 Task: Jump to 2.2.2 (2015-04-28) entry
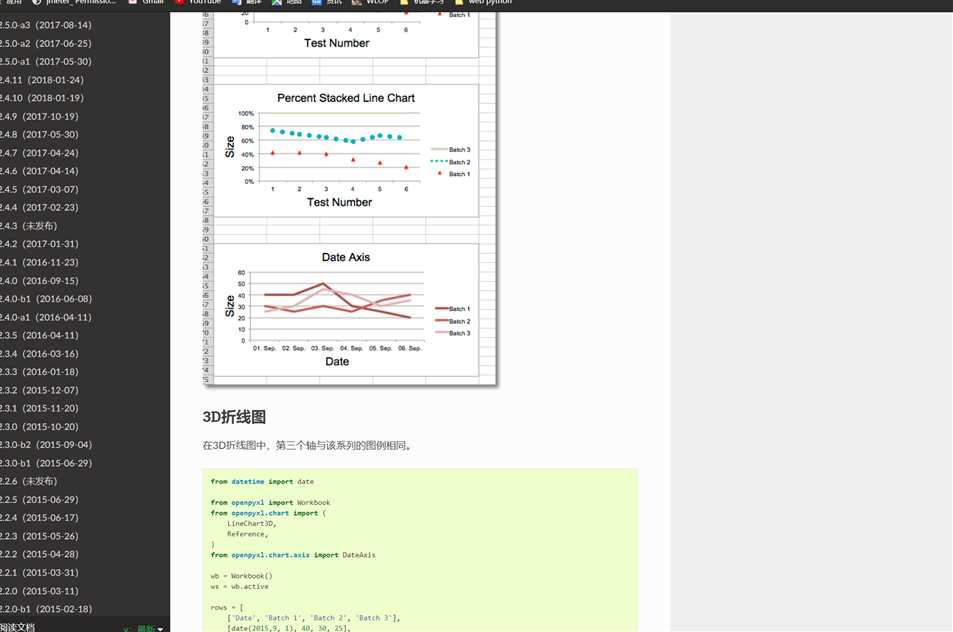(39, 554)
